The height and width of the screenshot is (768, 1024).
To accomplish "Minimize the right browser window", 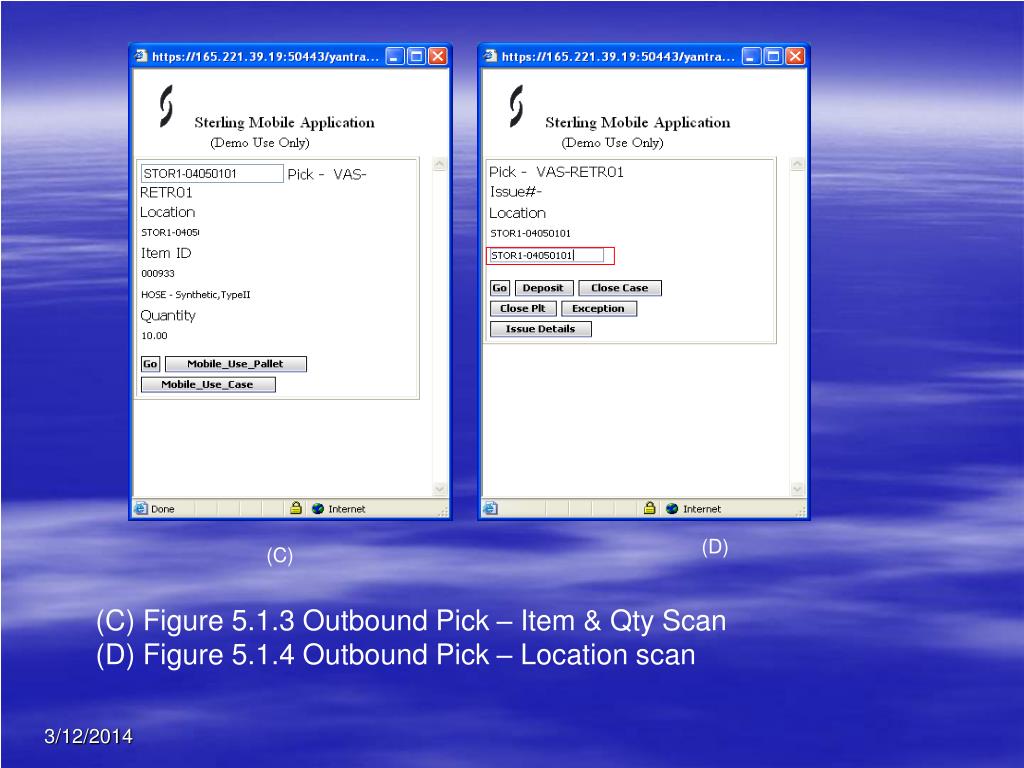I will [x=752, y=56].
